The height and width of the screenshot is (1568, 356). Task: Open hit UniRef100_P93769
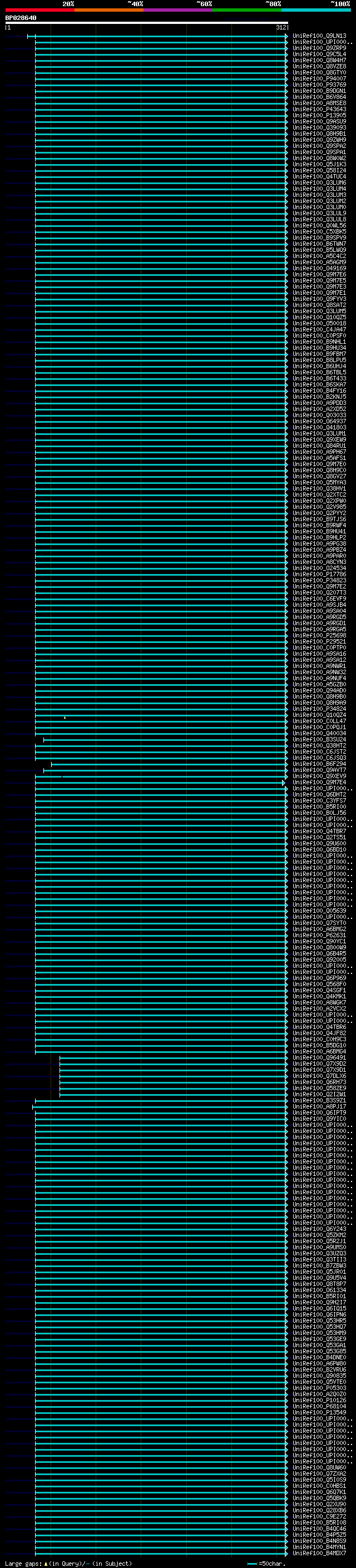pyautogui.click(x=319, y=85)
